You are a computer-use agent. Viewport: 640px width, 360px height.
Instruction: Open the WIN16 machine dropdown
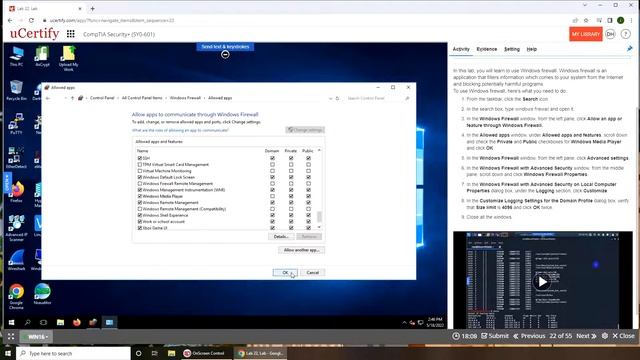[37, 337]
